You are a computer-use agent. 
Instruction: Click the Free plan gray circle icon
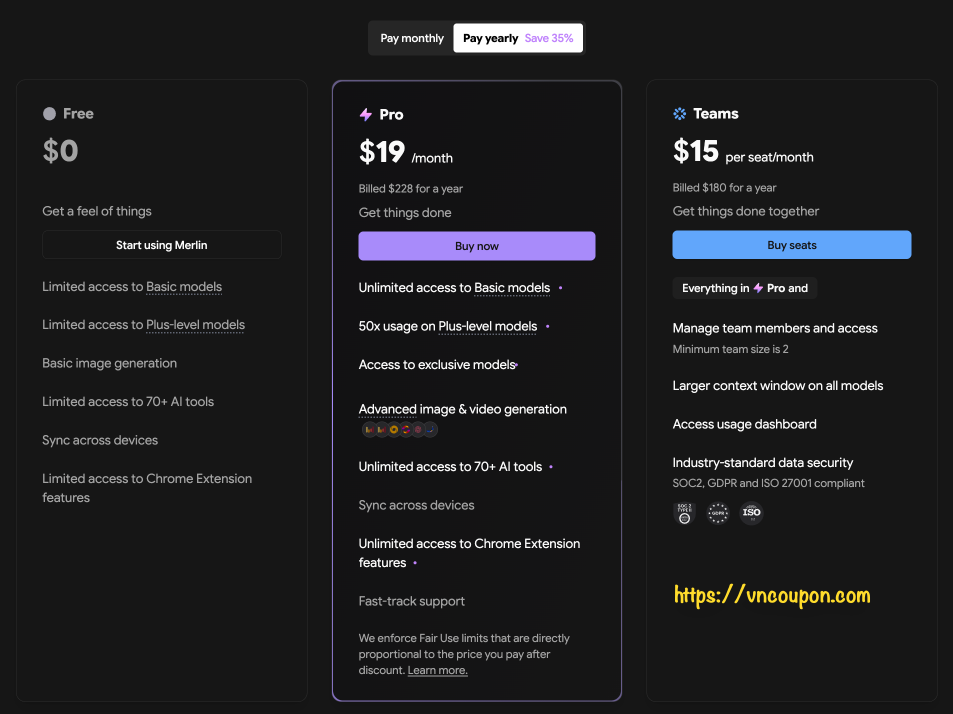coord(49,114)
